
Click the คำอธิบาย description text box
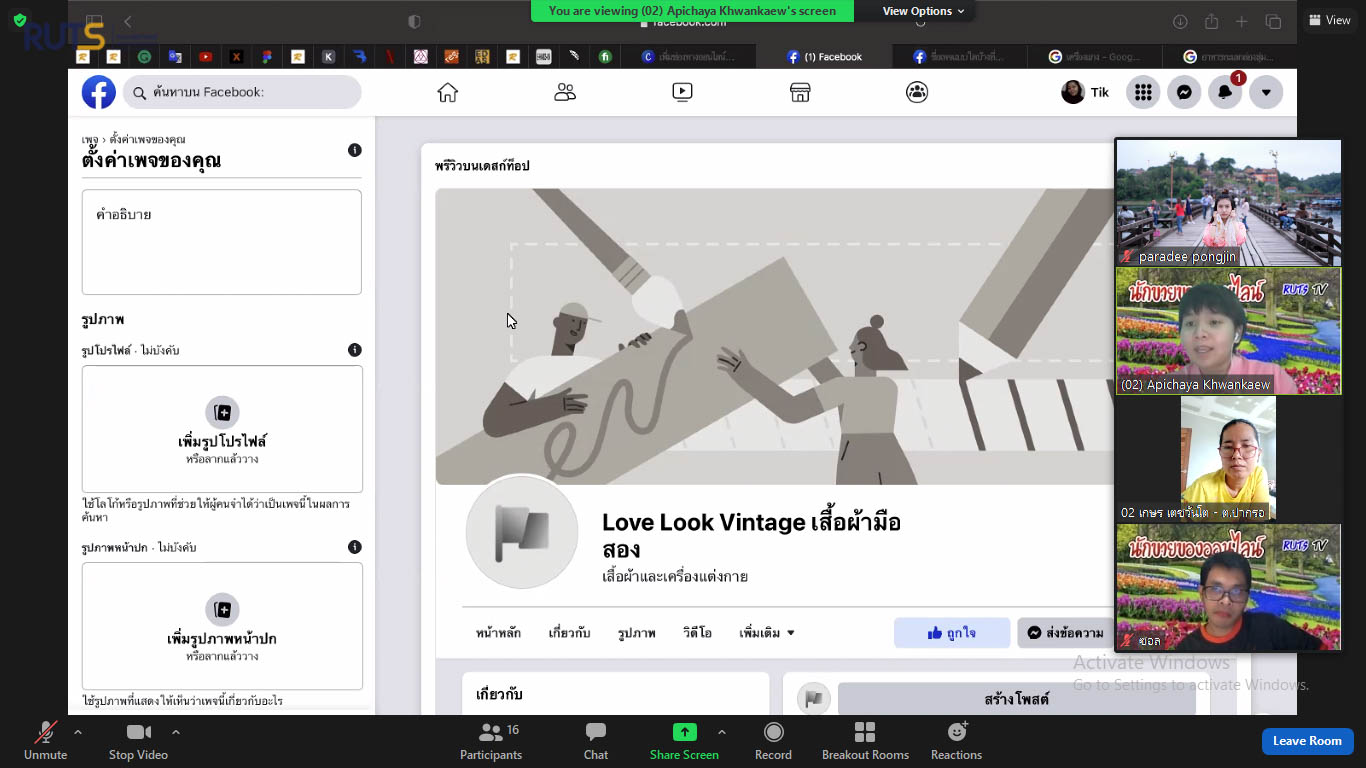click(222, 242)
